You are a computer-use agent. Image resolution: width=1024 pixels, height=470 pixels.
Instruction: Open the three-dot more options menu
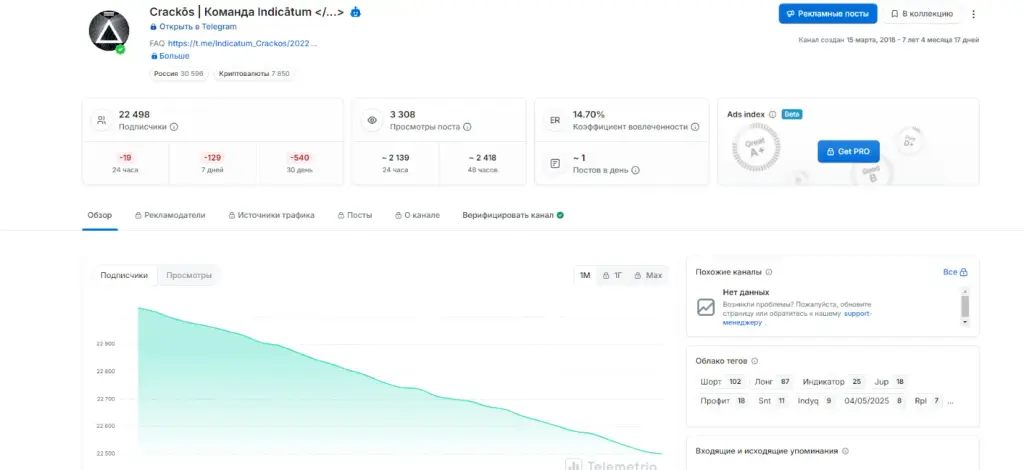click(x=973, y=14)
